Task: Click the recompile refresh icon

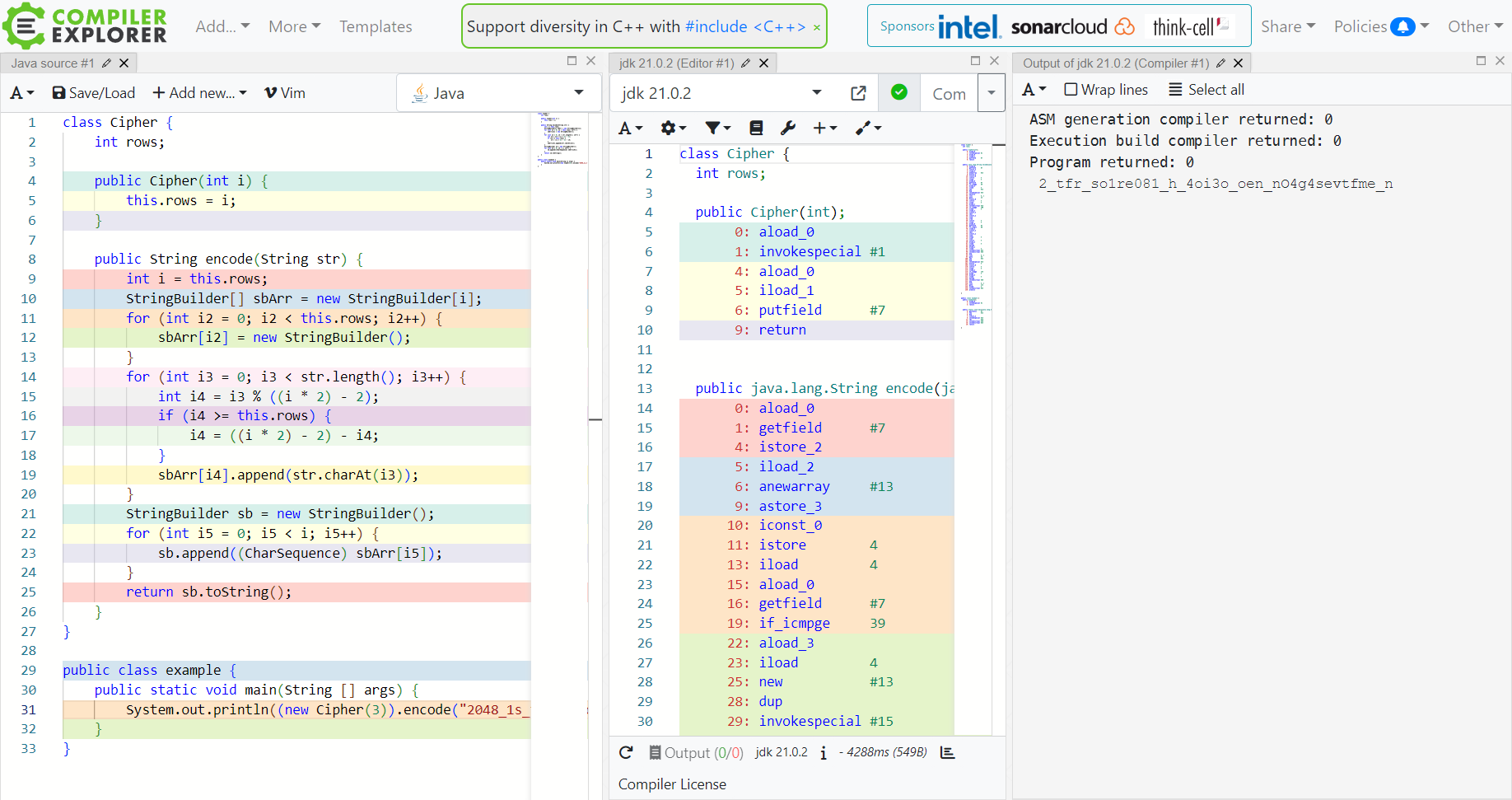Action: click(626, 752)
